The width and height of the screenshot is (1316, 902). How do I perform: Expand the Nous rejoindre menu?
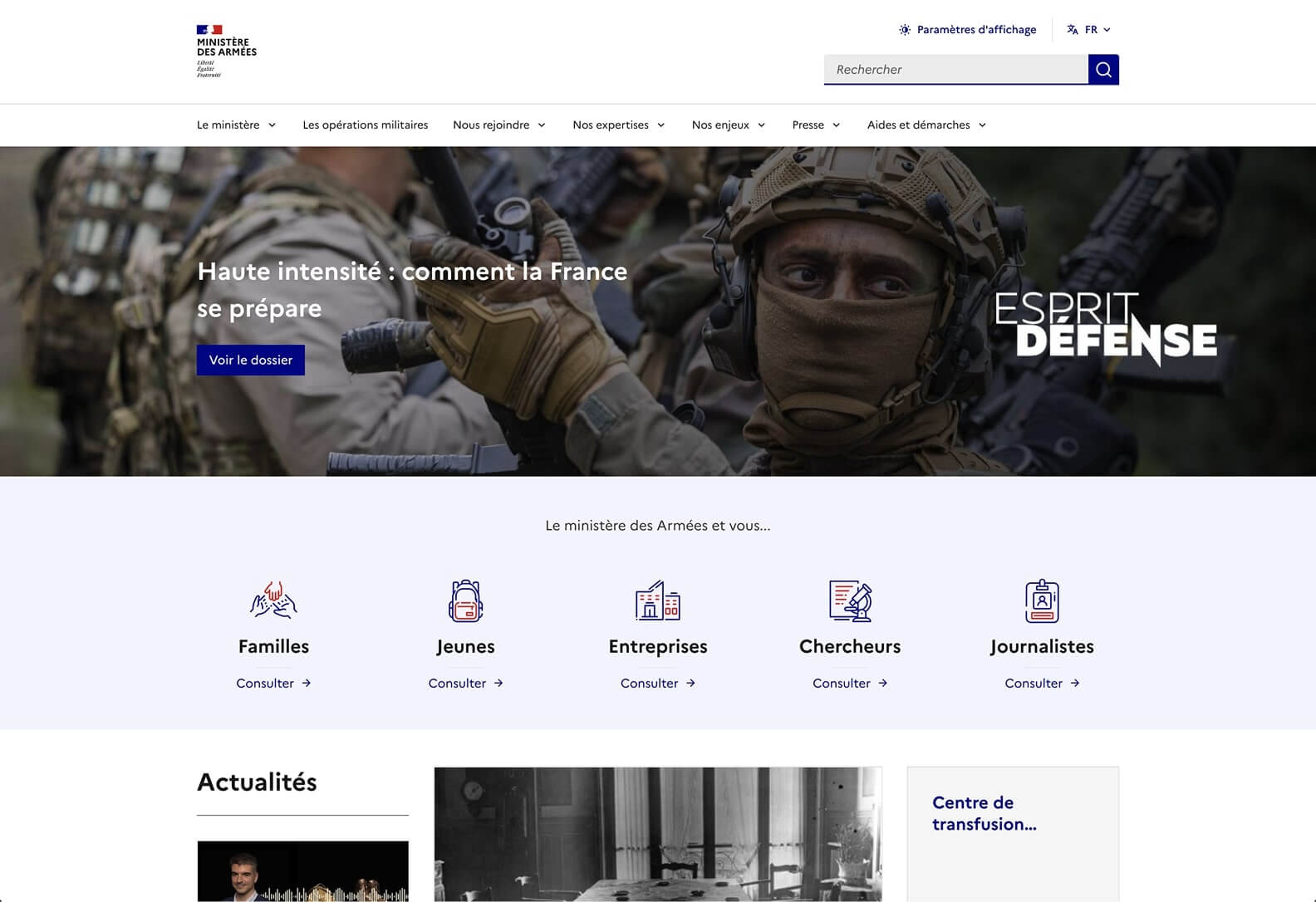click(x=498, y=125)
